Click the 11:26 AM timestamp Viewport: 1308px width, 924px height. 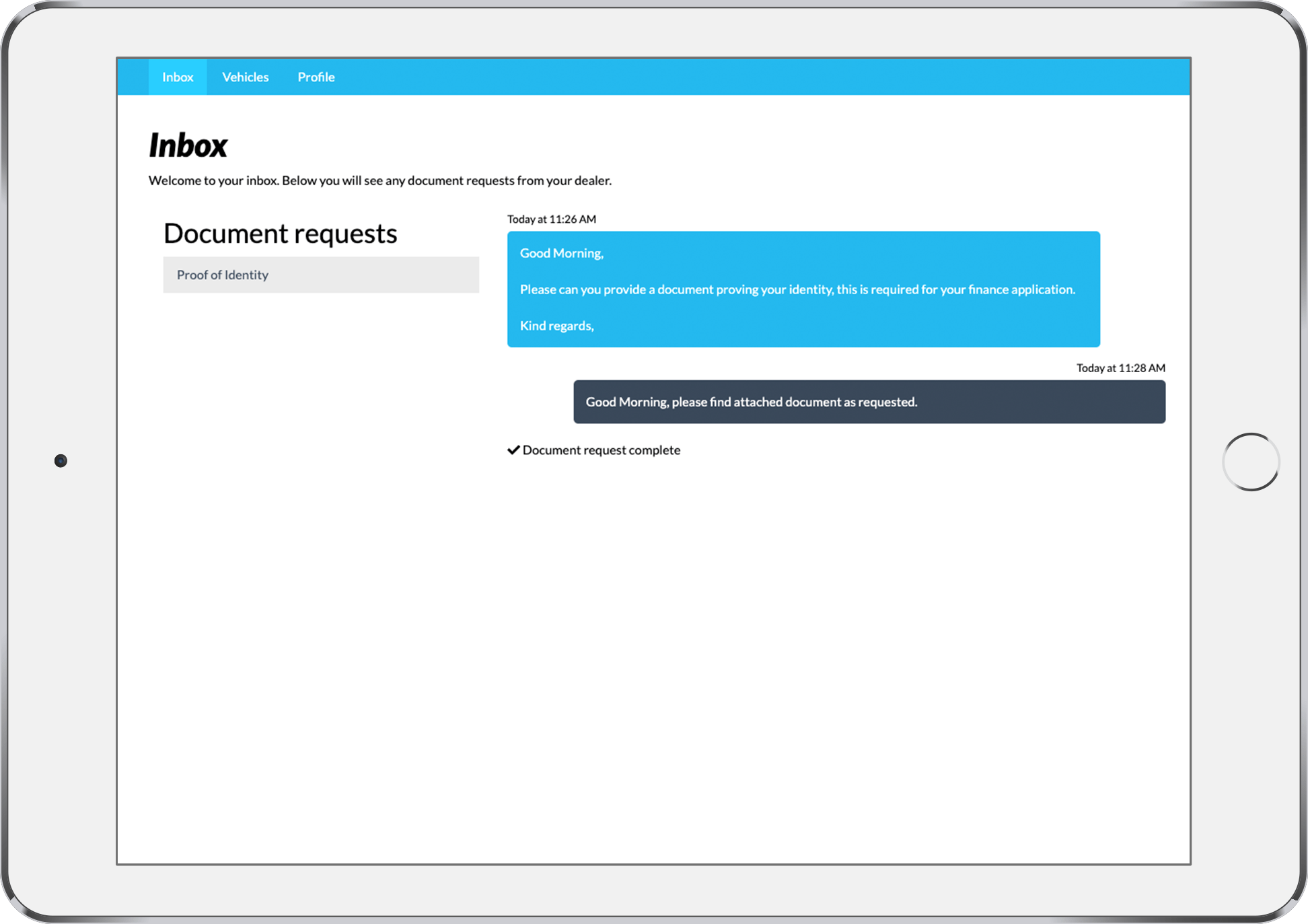(551, 219)
